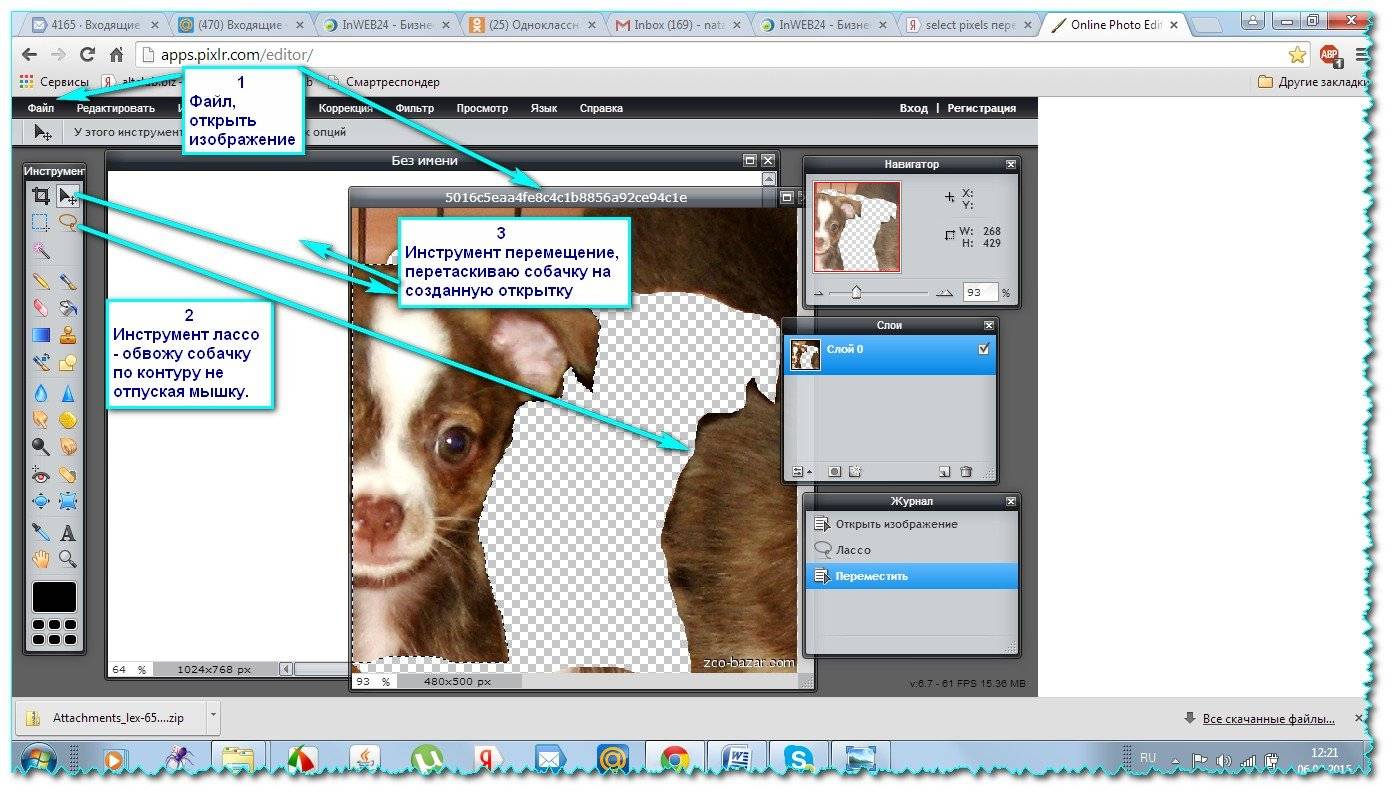Select the Brush tool
Image resolution: width=1391 pixels, height=793 pixels.
tap(67, 282)
